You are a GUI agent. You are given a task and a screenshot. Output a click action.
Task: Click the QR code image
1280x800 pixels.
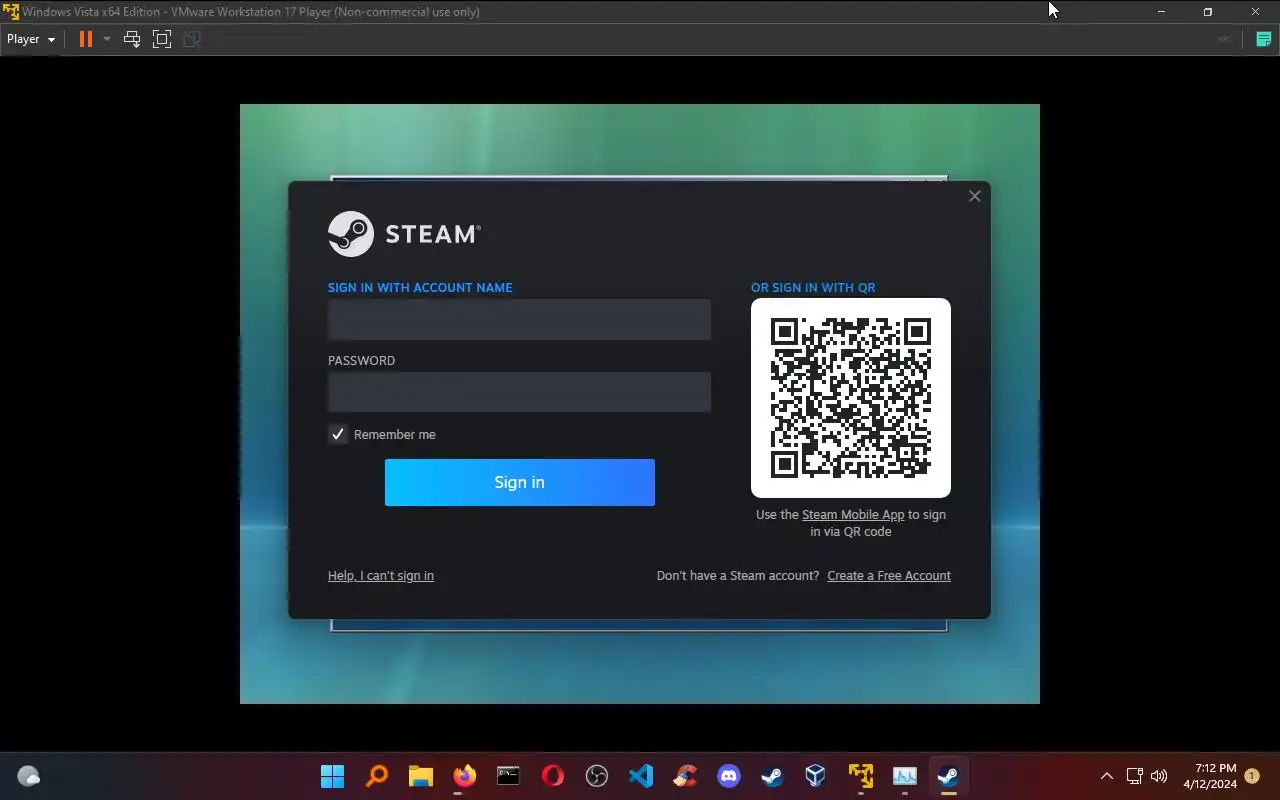pyautogui.click(x=851, y=398)
